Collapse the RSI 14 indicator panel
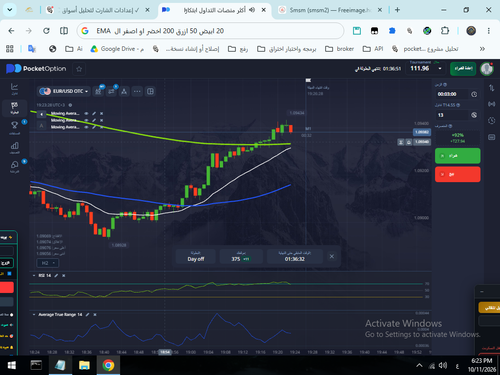This screenshot has width=500, height=375. pyautogui.click(x=34, y=276)
